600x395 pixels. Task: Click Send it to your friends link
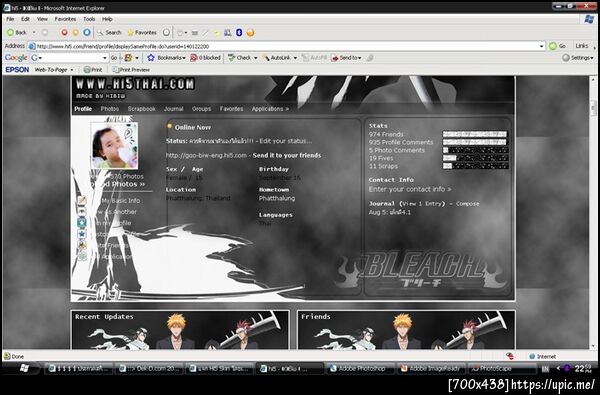coord(287,155)
